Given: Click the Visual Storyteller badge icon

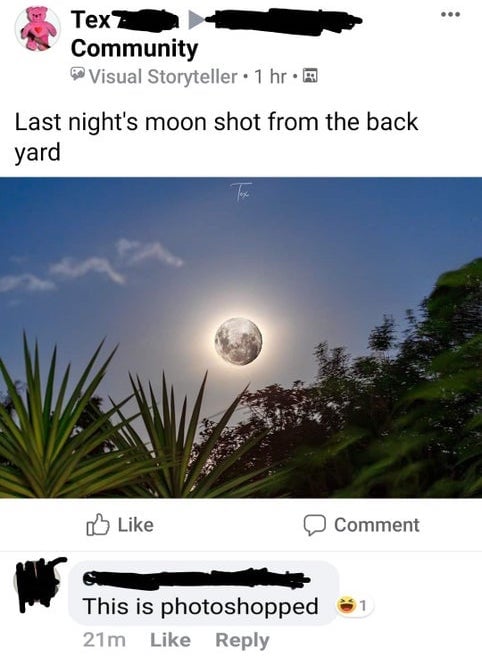Looking at the screenshot, I should [x=77, y=75].
